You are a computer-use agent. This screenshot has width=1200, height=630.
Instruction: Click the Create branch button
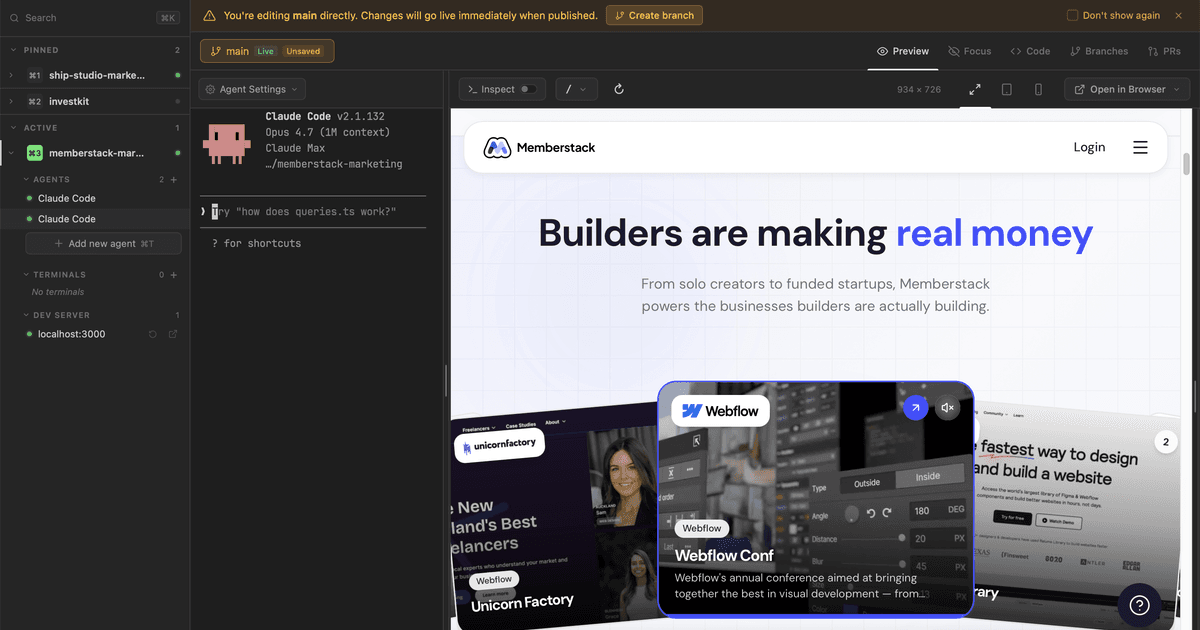coord(655,16)
